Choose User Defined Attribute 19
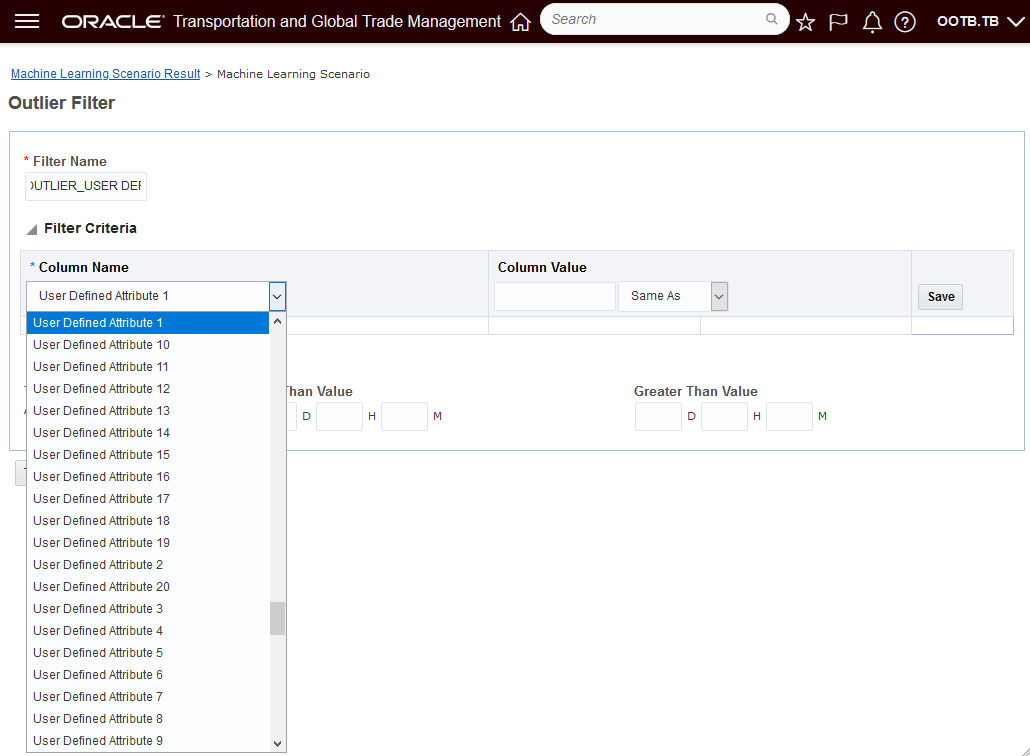The height and width of the screenshot is (756, 1030). click(x=148, y=543)
